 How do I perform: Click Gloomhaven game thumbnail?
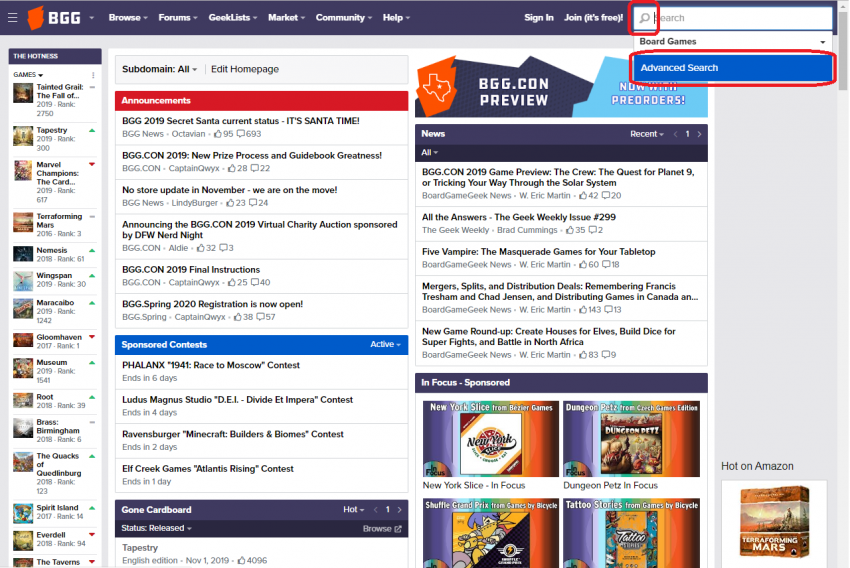[x=23, y=340]
